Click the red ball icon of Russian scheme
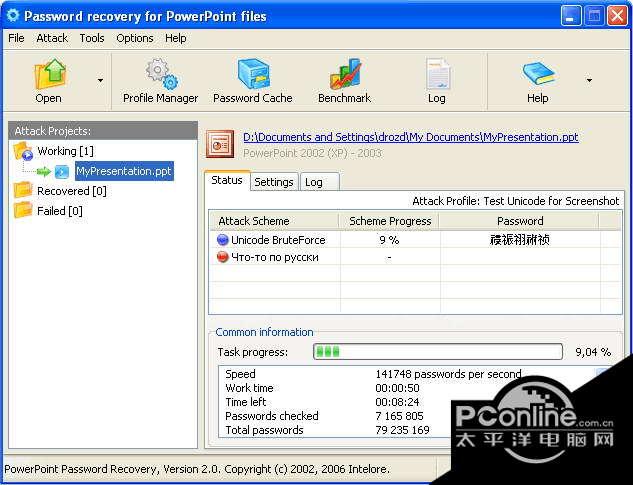The width and height of the screenshot is (633, 485). click(222, 257)
